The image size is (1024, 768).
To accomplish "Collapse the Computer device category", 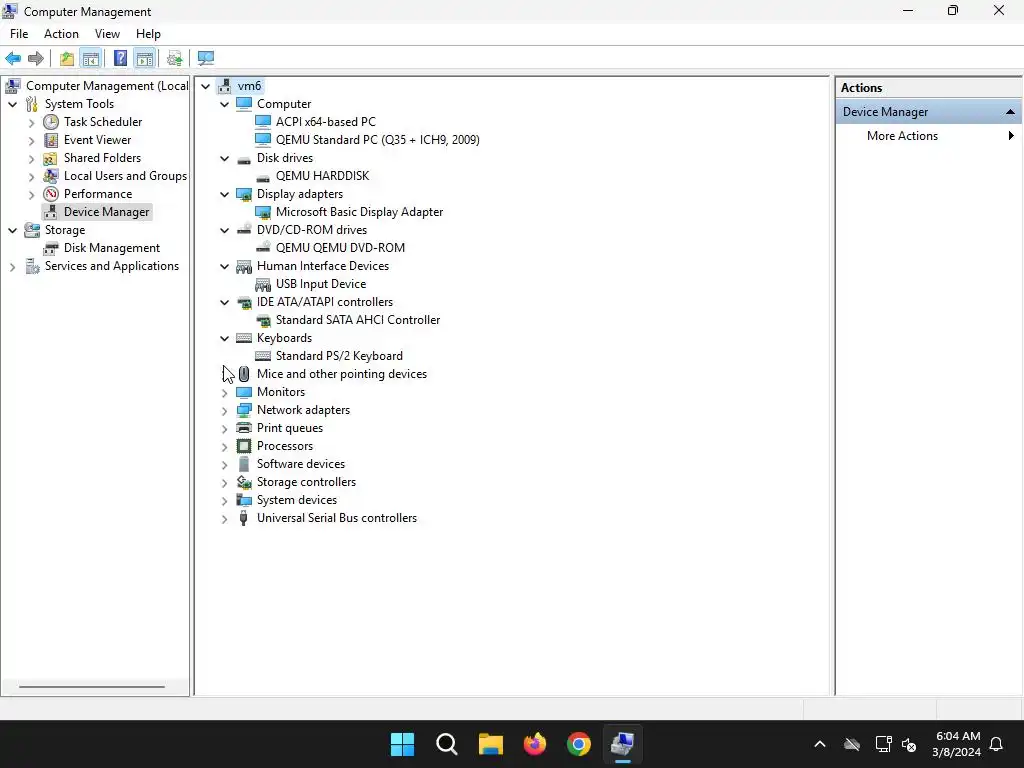I will pyautogui.click(x=225, y=104).
